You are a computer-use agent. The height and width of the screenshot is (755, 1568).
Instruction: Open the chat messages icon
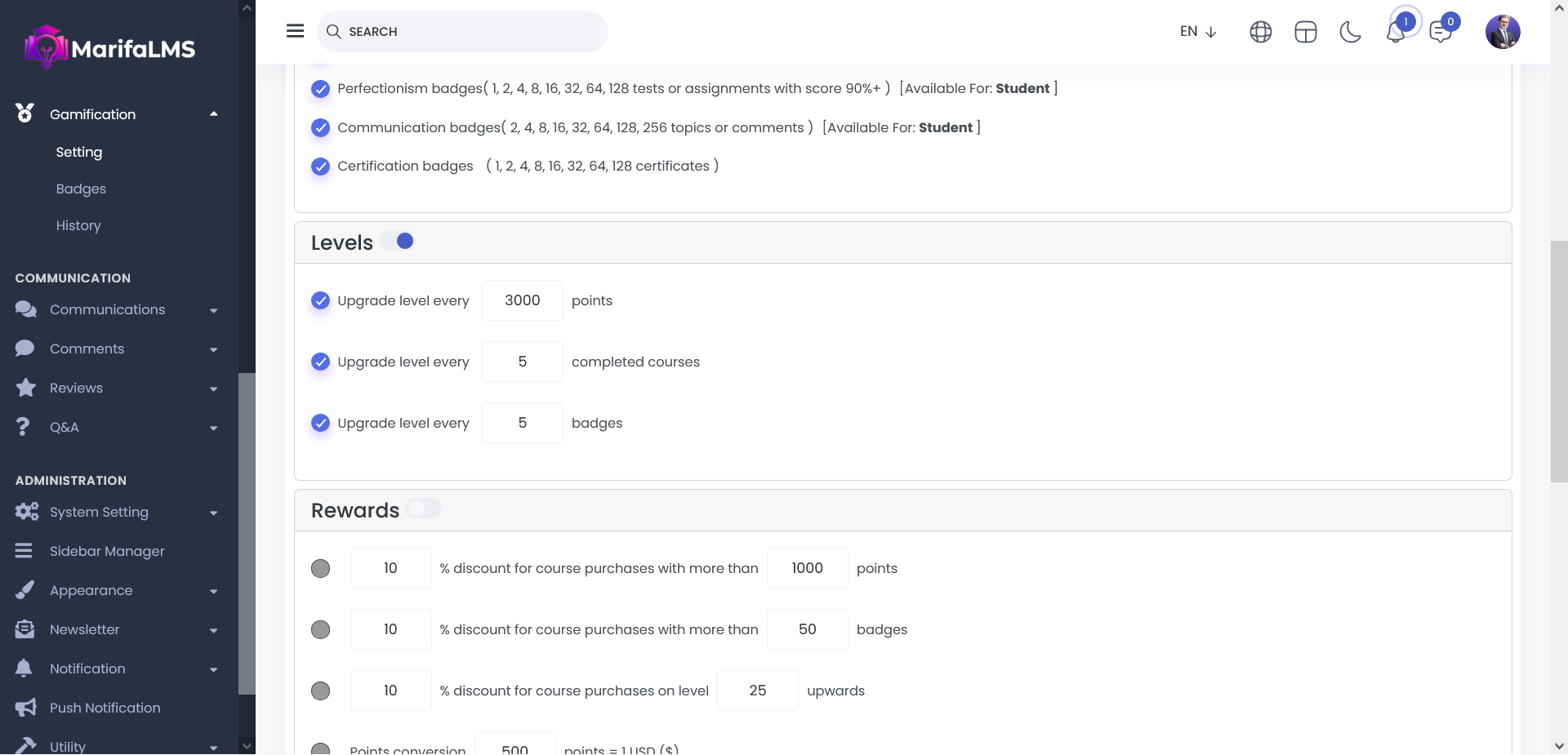1440,32
